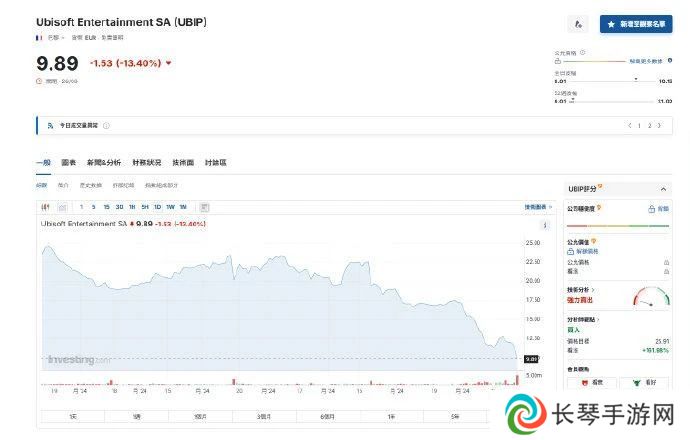Click the info icon beside 今日成交量異常
This screenshot has height=440, width=690.
pyautogui.click(x=106, y=126)
